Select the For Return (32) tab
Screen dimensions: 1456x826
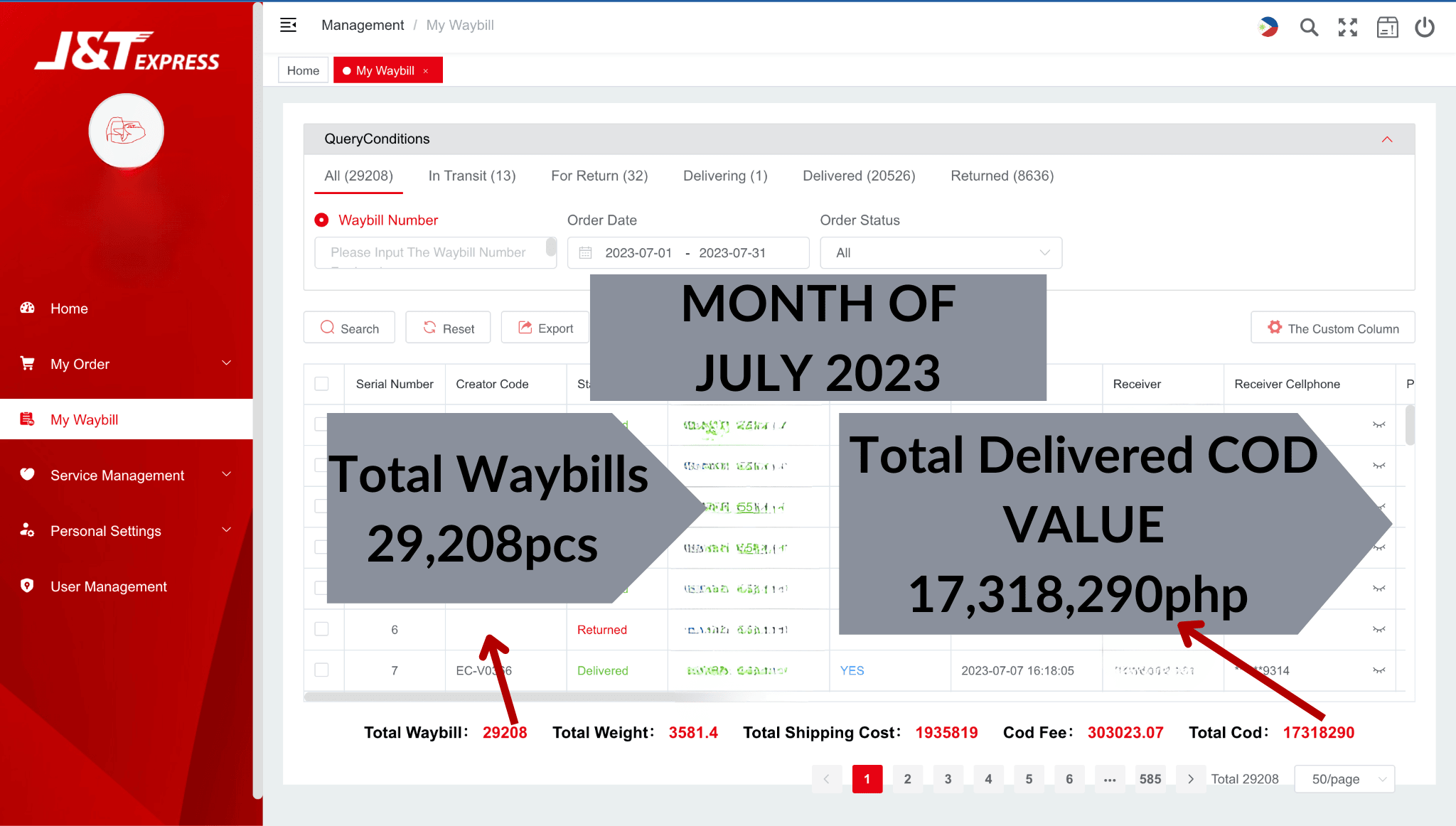pos(599,176)
